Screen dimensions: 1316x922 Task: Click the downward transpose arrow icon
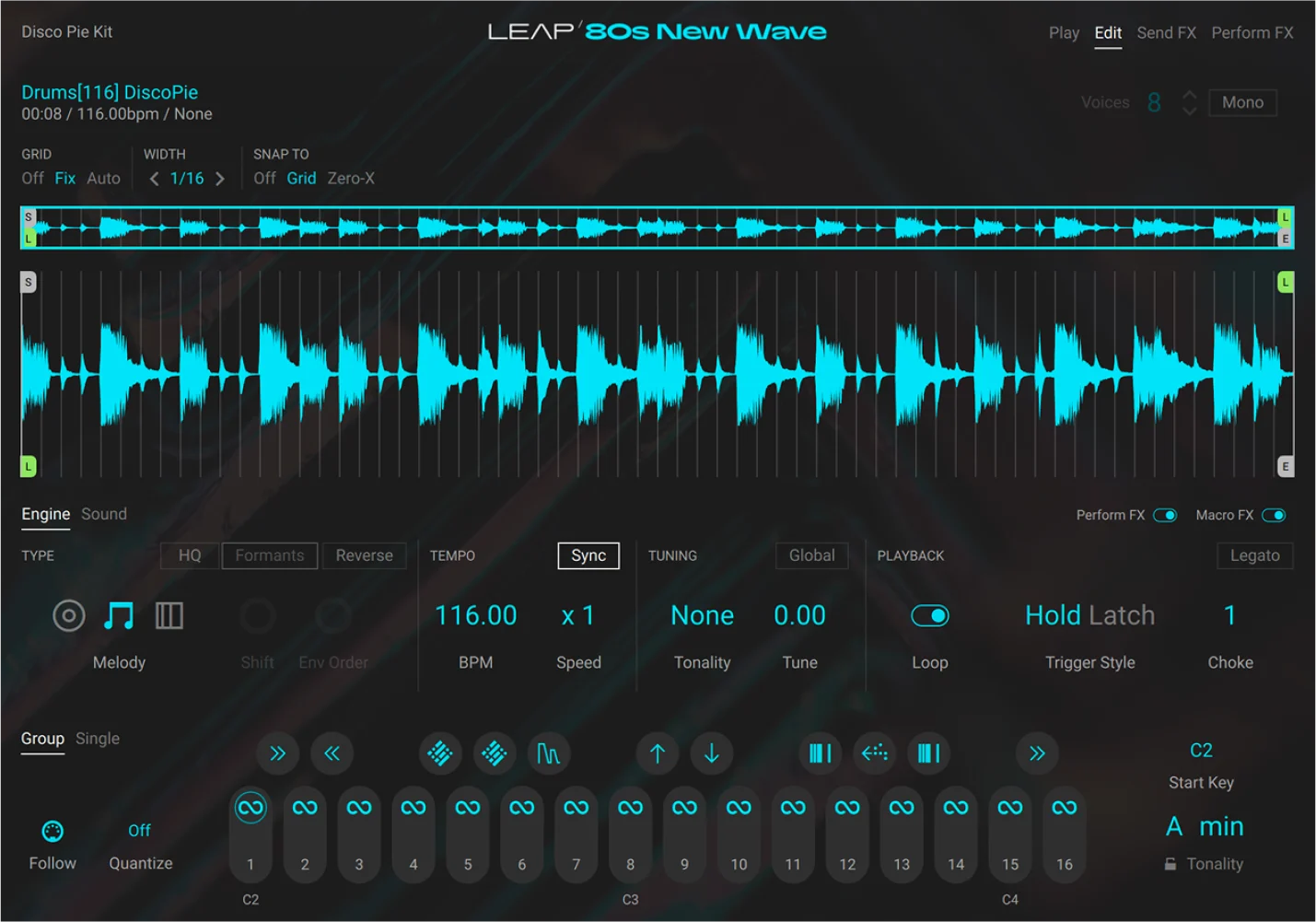coord(711,753)
